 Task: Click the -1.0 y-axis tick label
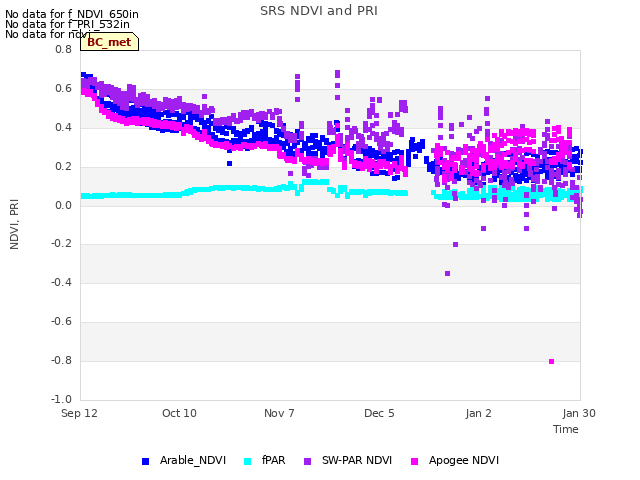pyautogui.click(x=61, y=399)
